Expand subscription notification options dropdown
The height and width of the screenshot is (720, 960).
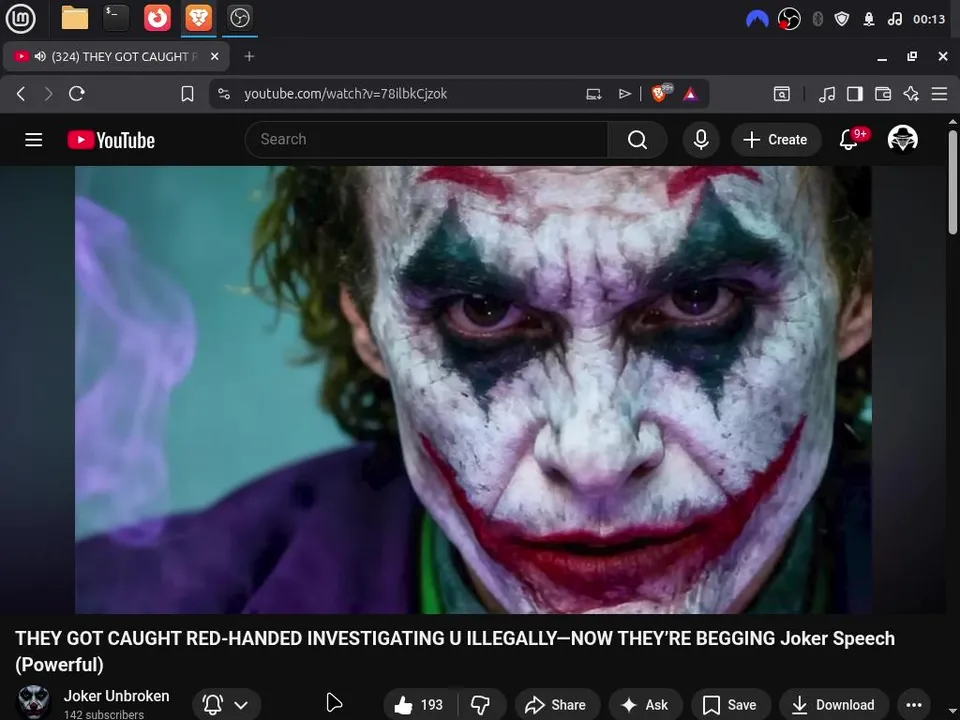(x=227, y=705)
